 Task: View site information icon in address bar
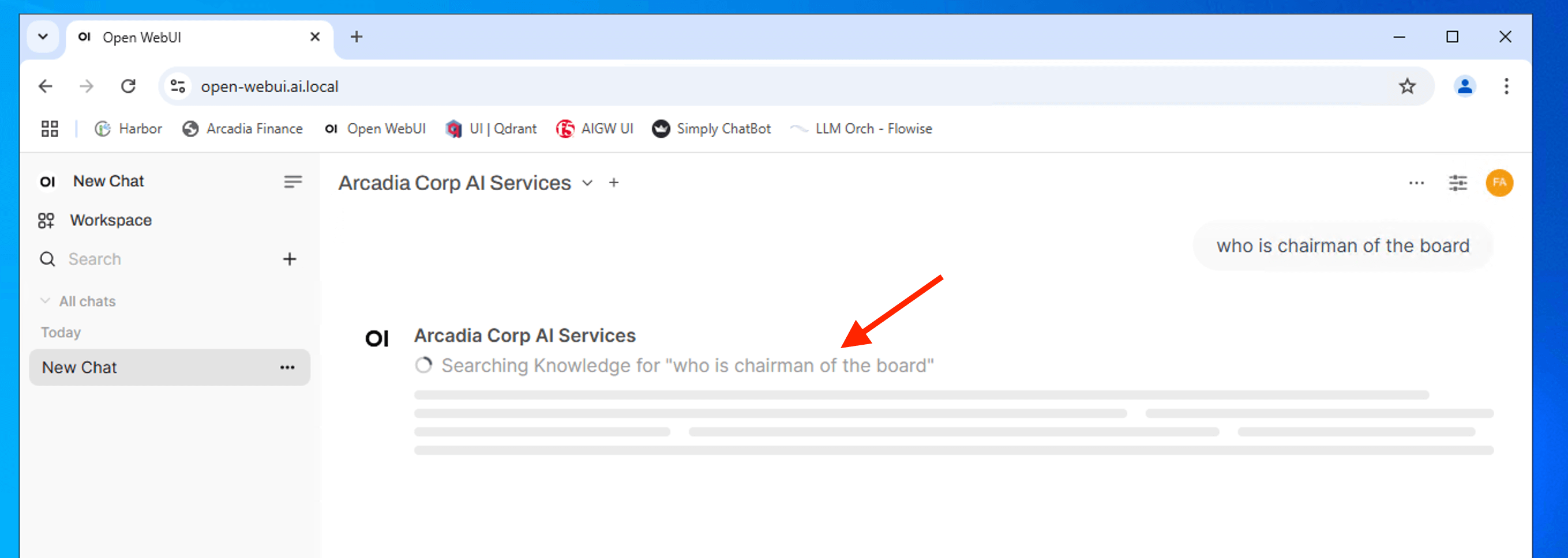point(178,86)
